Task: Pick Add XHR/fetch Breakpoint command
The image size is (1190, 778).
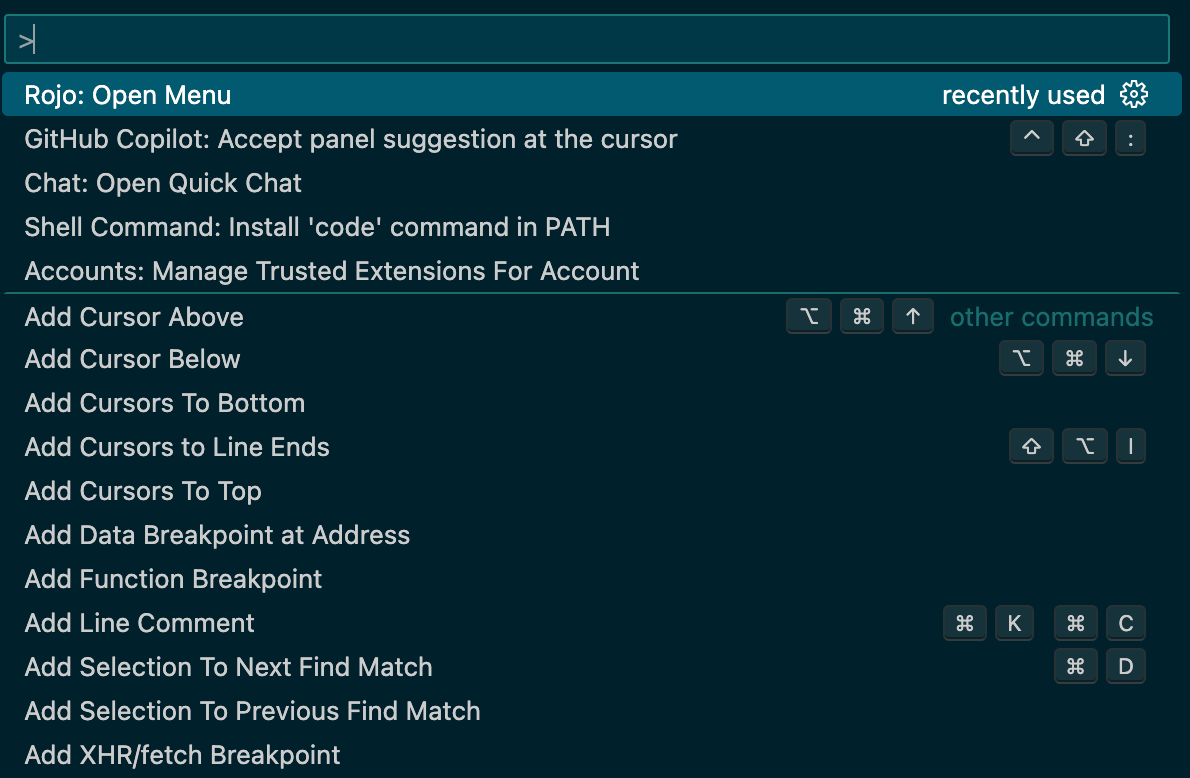Action: click(183, 755)
